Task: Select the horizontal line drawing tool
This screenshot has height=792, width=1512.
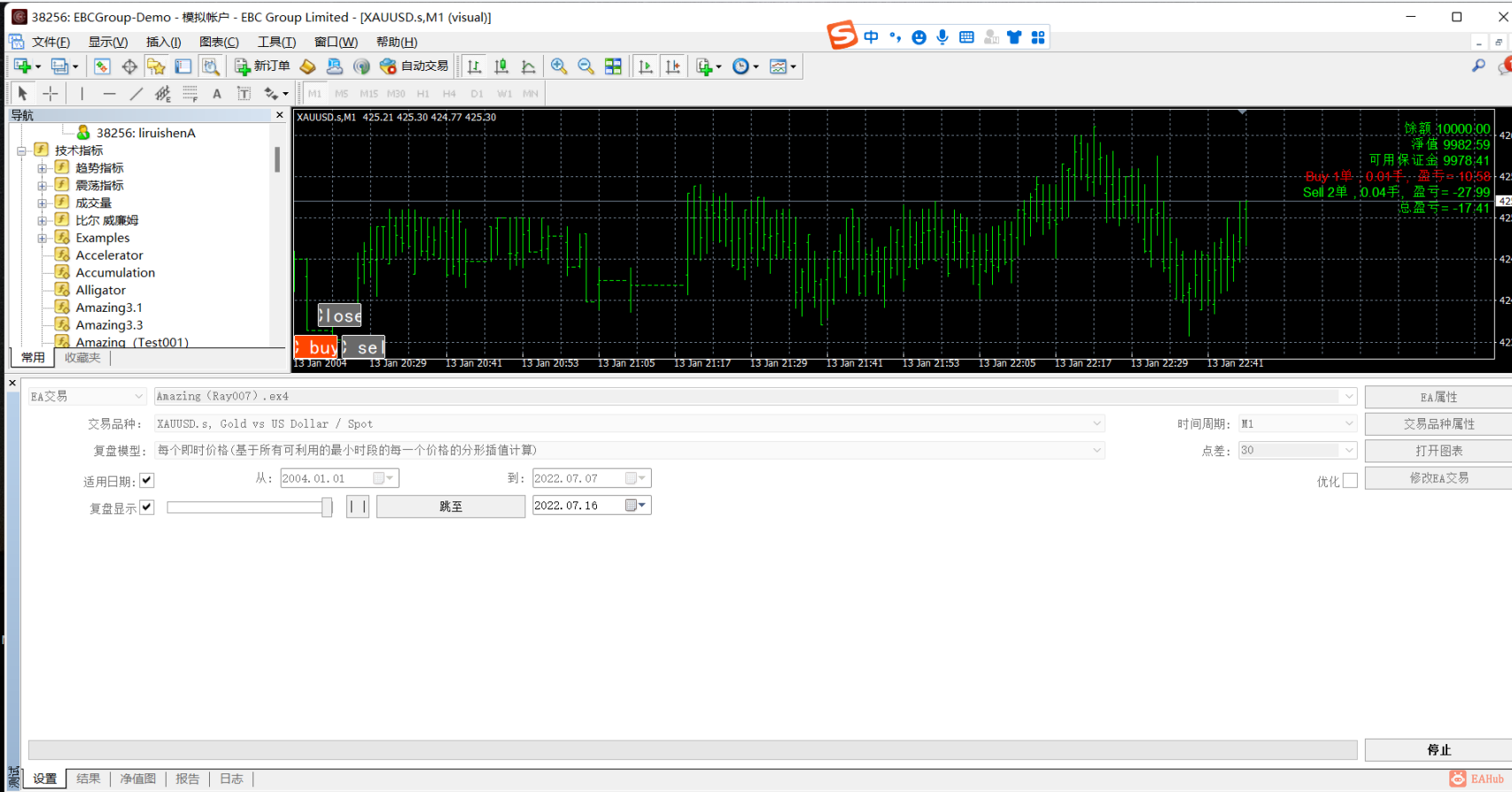Action: 109,93
